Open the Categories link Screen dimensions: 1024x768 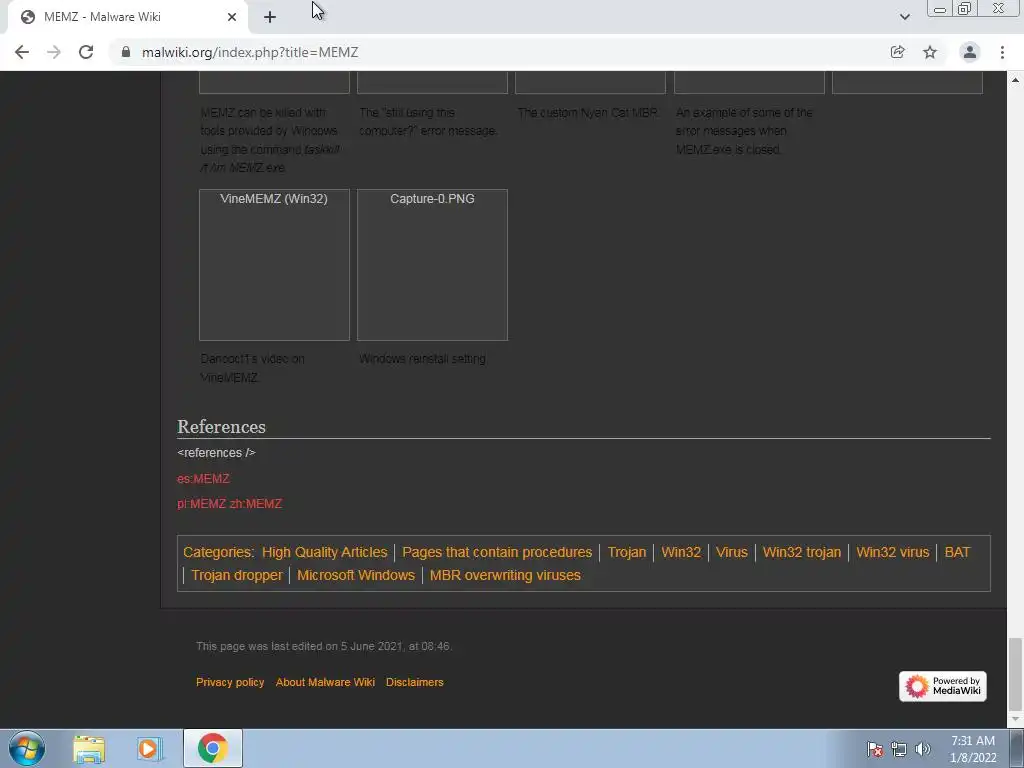click(x=218, y=552)
